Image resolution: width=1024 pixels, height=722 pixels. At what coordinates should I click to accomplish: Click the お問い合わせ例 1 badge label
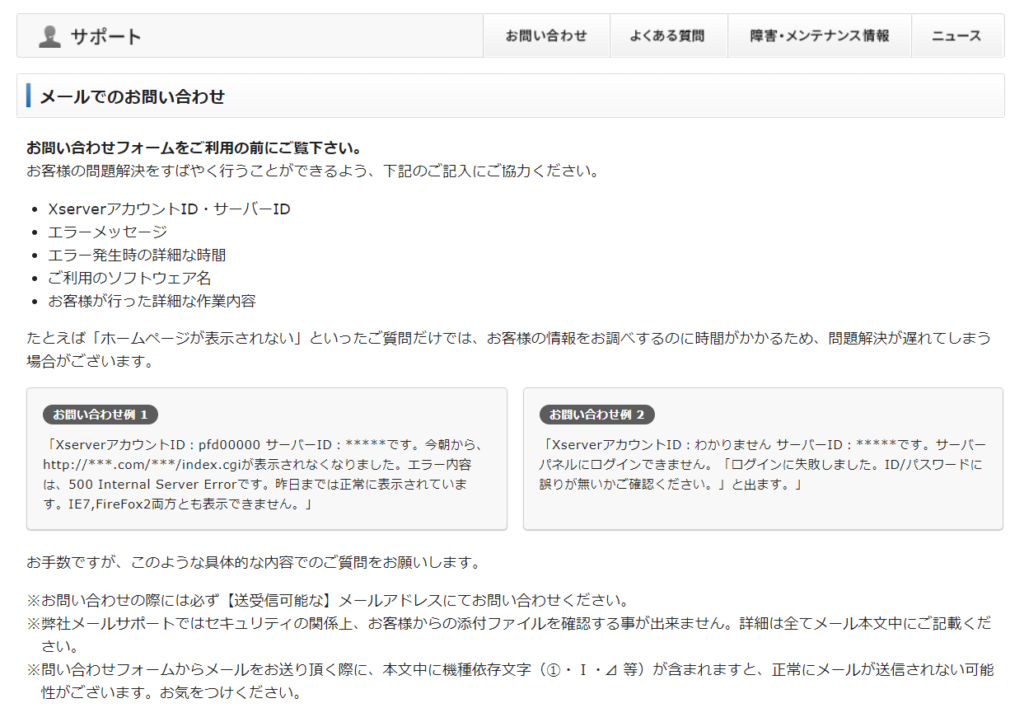100,414
